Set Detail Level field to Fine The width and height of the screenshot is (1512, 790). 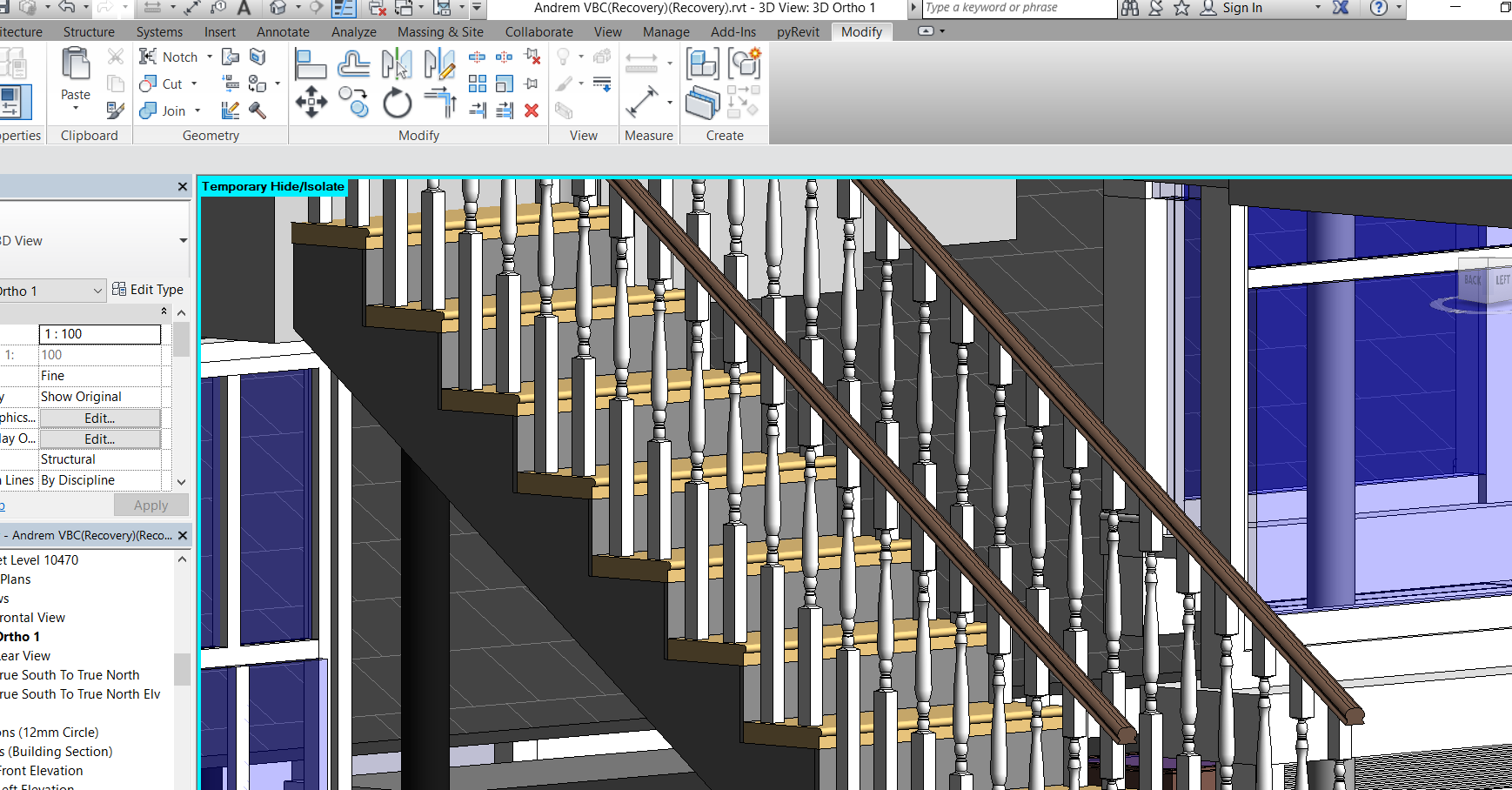pyautogui.click(x=100, y=375)
